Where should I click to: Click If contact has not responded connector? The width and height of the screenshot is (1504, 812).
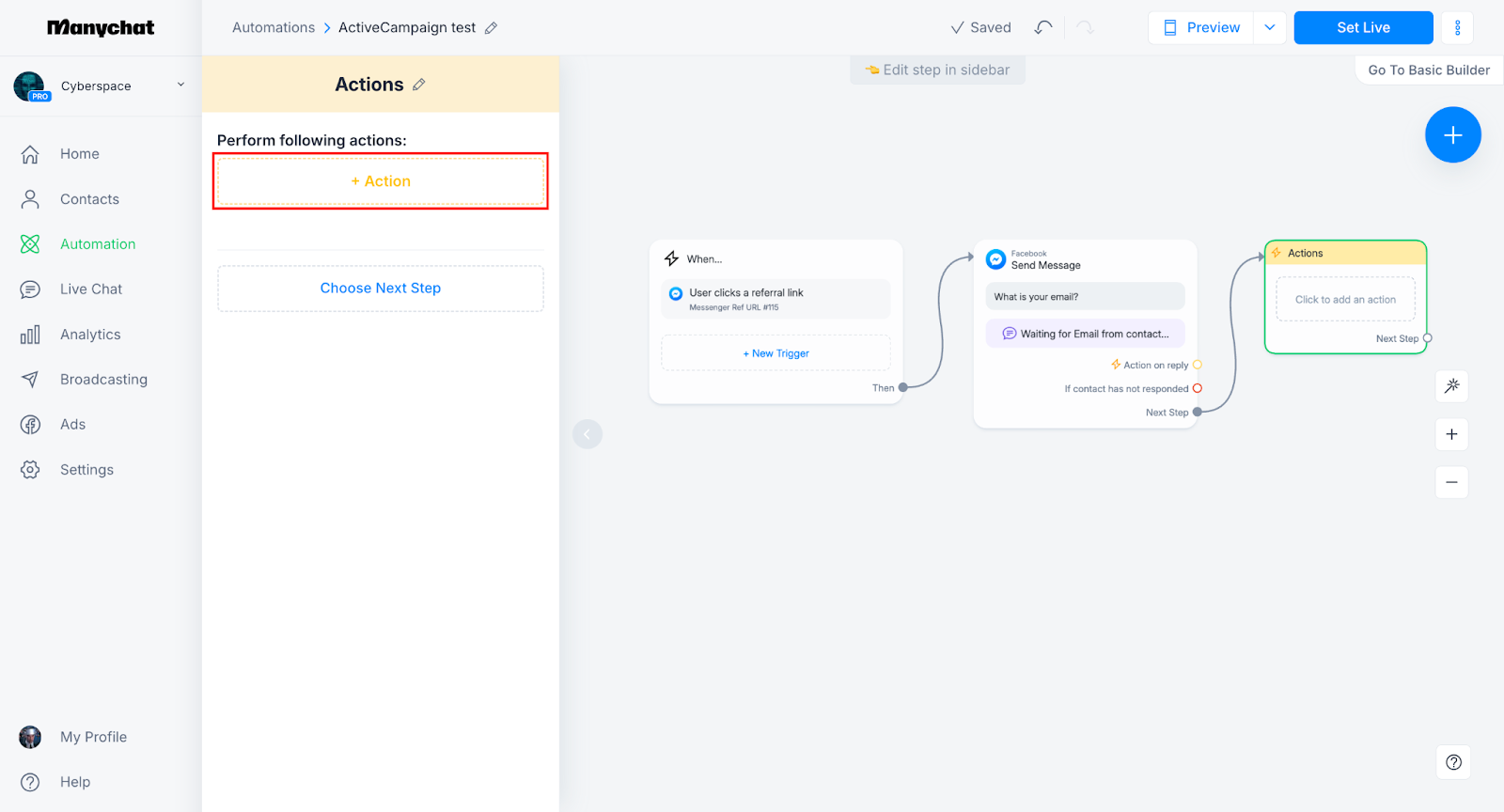(x=1198, y=388)
